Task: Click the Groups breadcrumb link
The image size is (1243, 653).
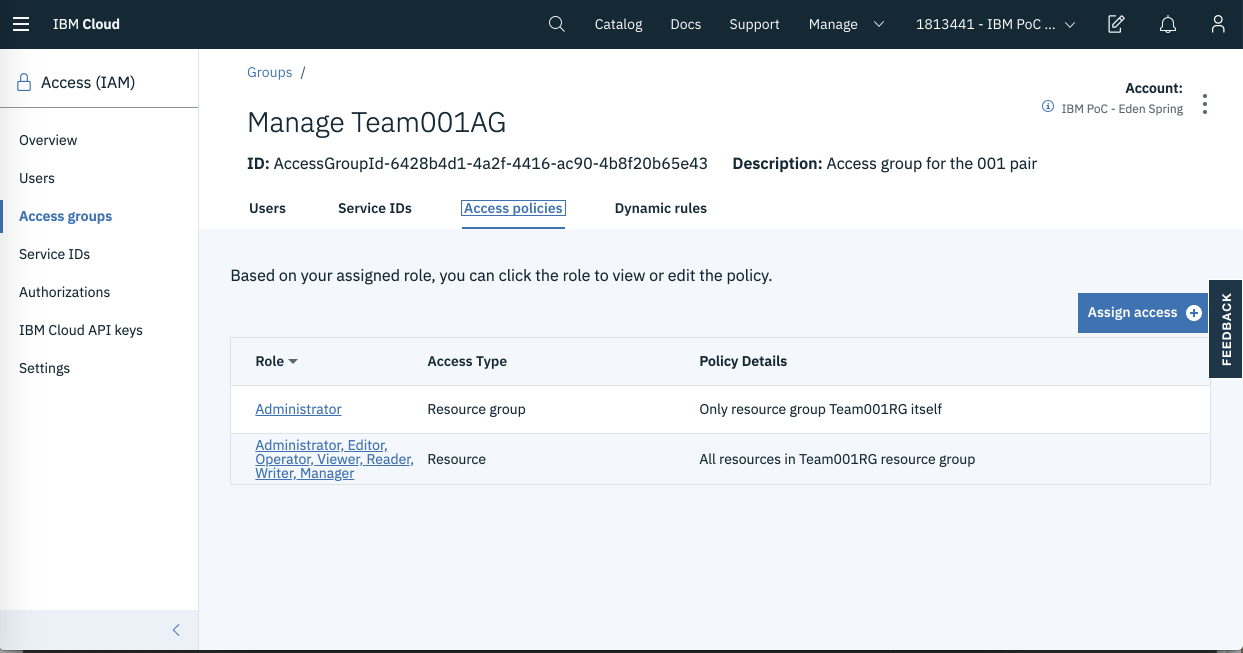Action: 270,72
